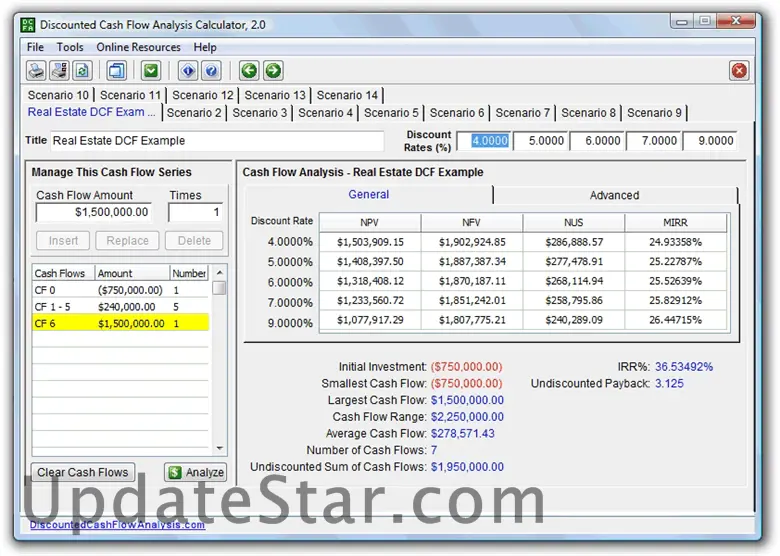Viewport: 780px width, 556px height.
Task: Click the 6.0000 discount rate field
Action: (597, 141)
